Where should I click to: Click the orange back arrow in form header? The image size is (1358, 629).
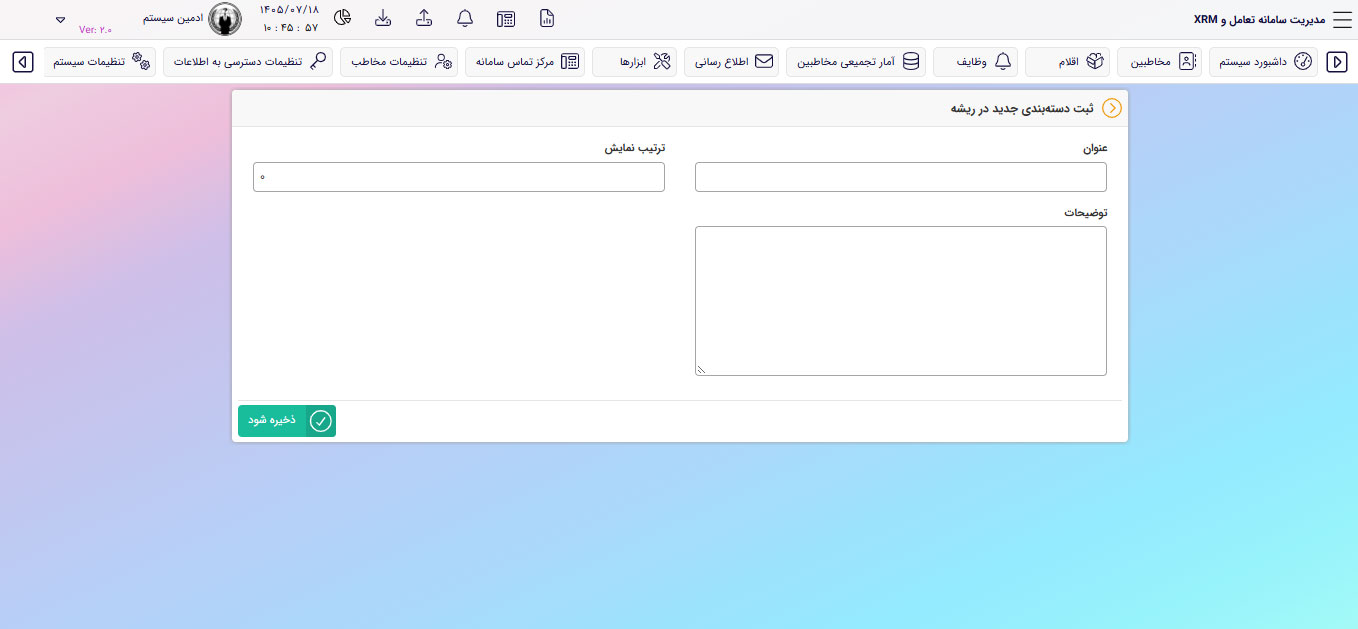click(1111, 108)
